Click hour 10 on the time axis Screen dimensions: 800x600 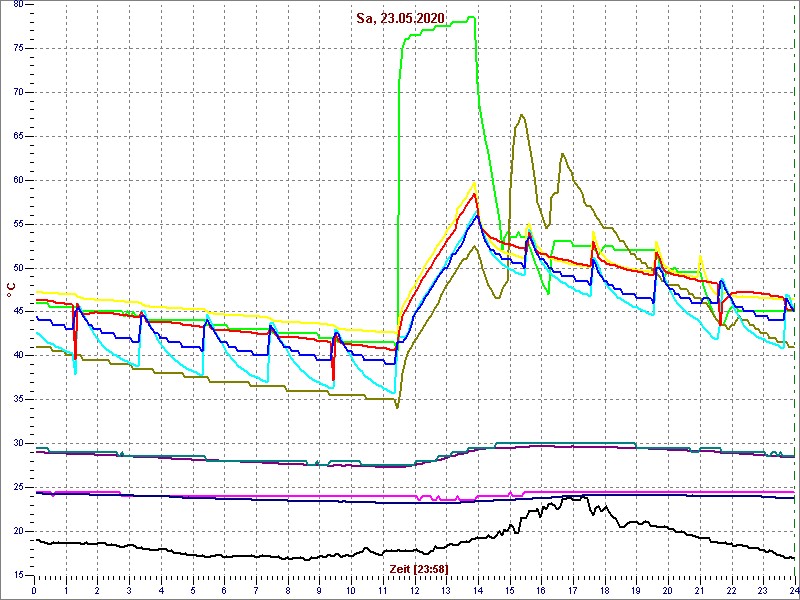pos(351,590)
